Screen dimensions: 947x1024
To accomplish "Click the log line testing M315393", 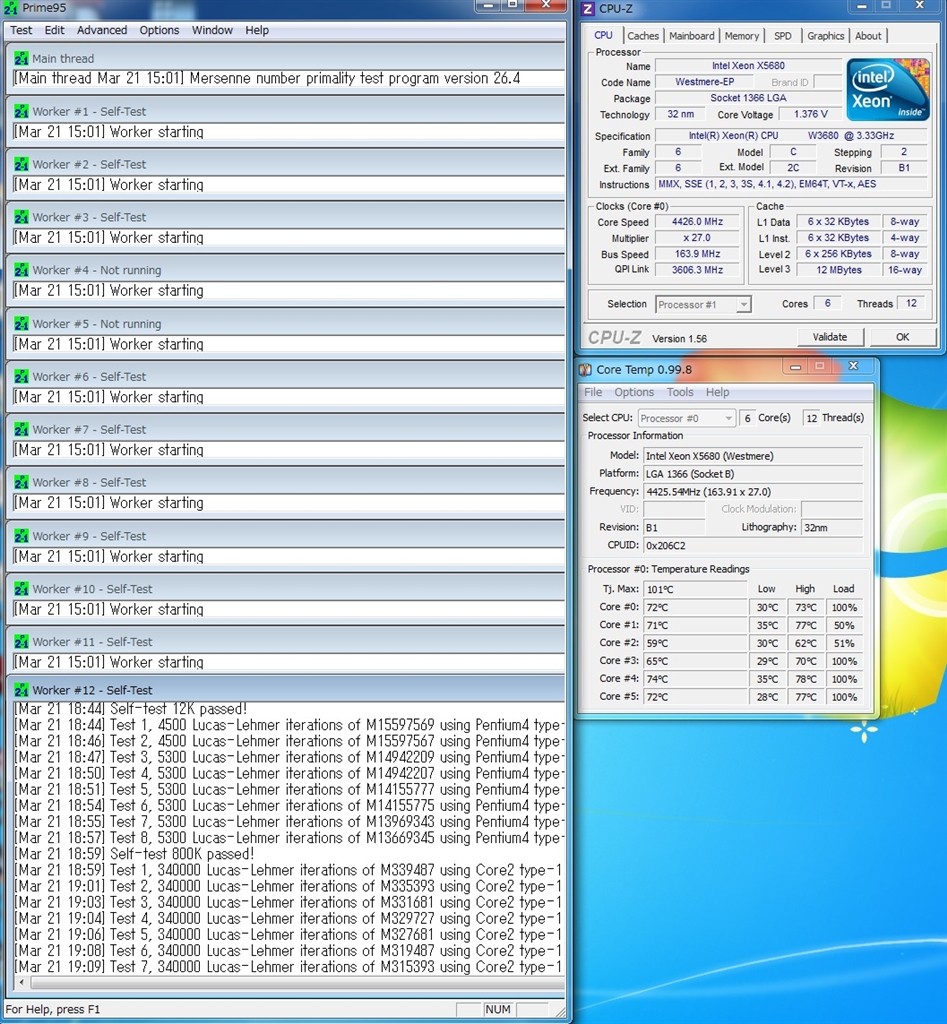I will [x=287, y=967].
